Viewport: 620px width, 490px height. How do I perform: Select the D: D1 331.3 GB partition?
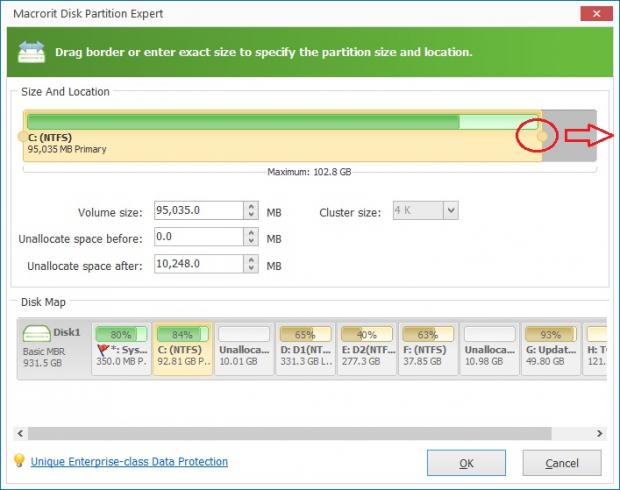coord(305,349)
